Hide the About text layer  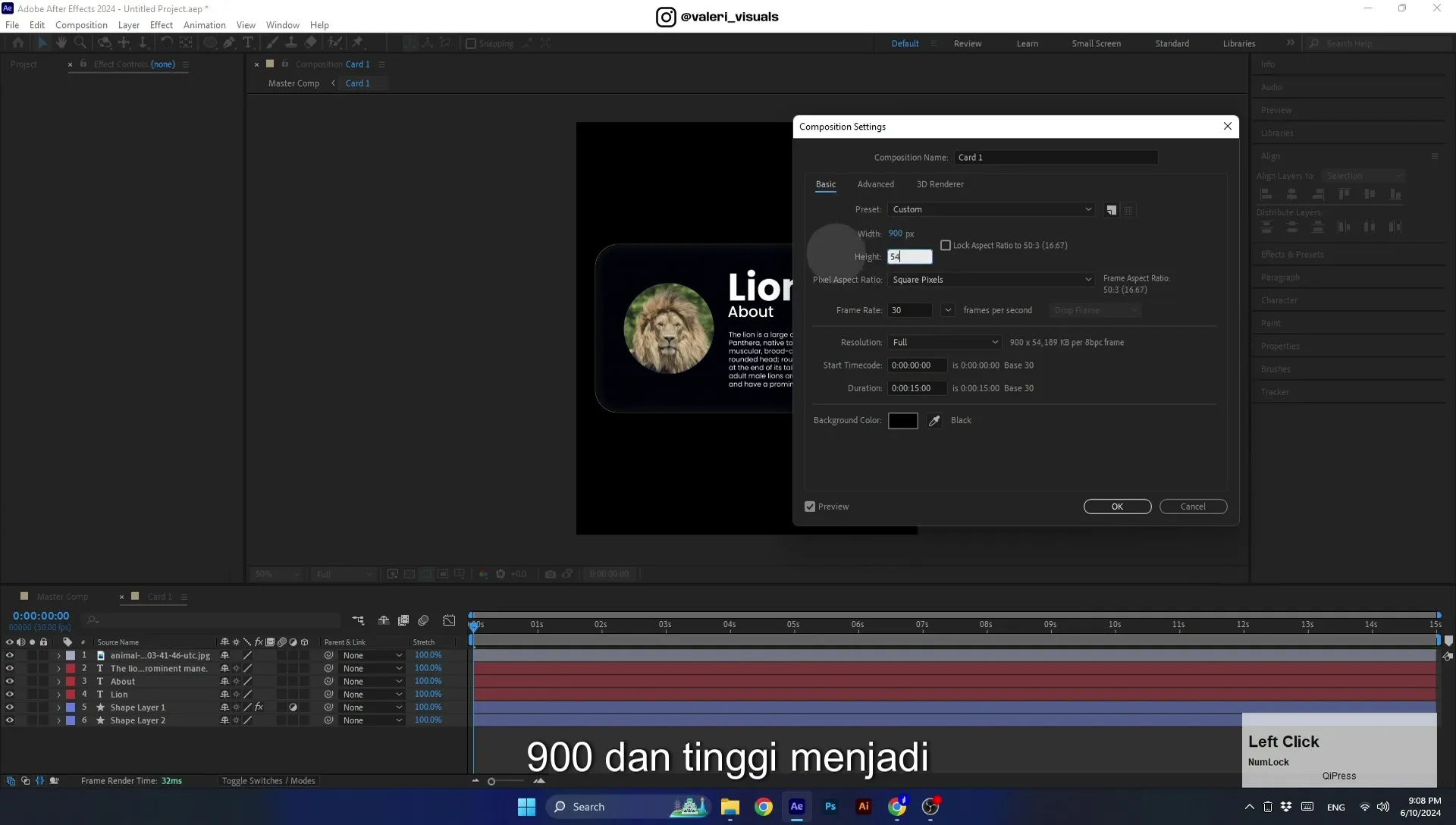10,681
